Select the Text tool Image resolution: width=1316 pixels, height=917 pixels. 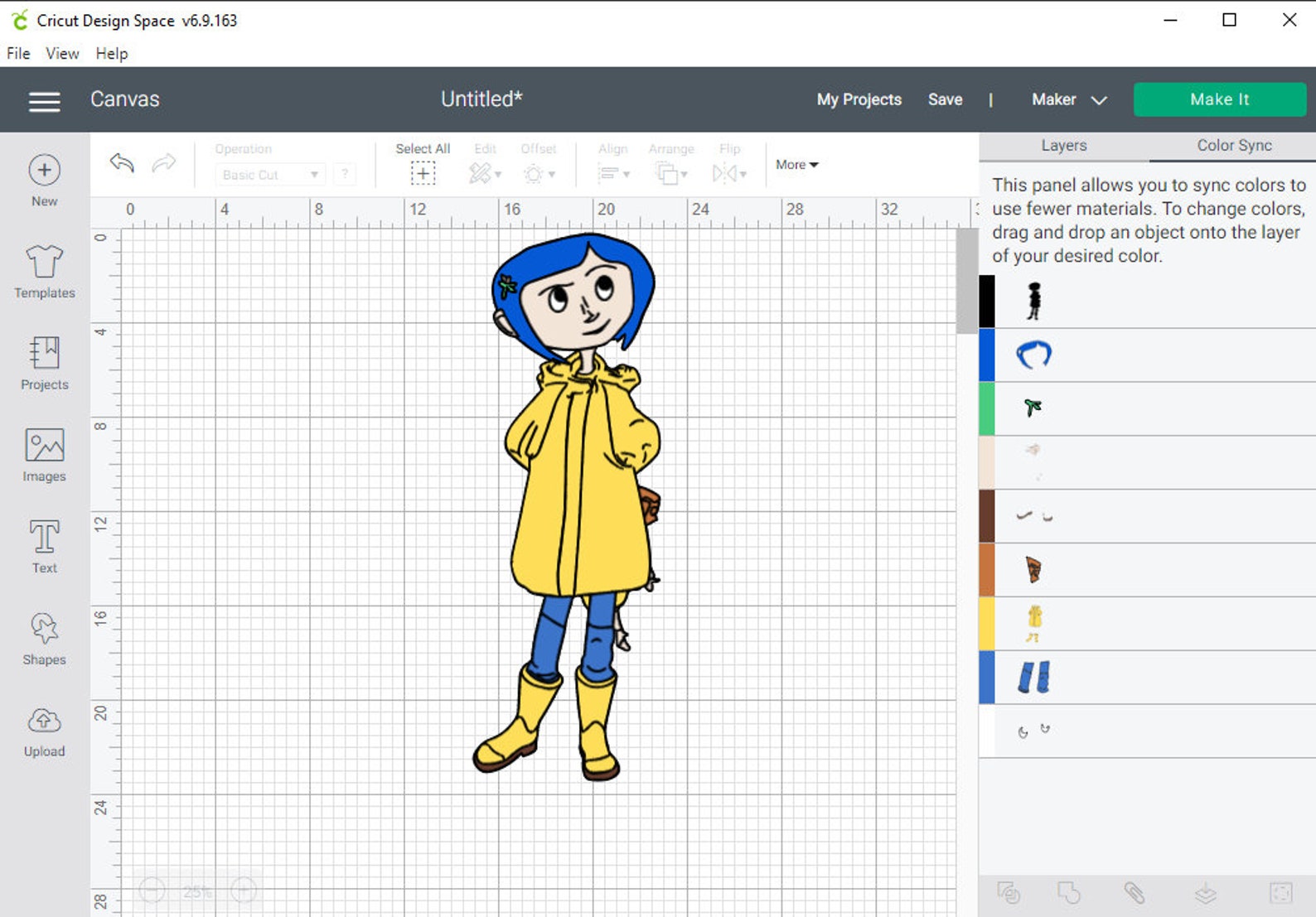(44, 537)
